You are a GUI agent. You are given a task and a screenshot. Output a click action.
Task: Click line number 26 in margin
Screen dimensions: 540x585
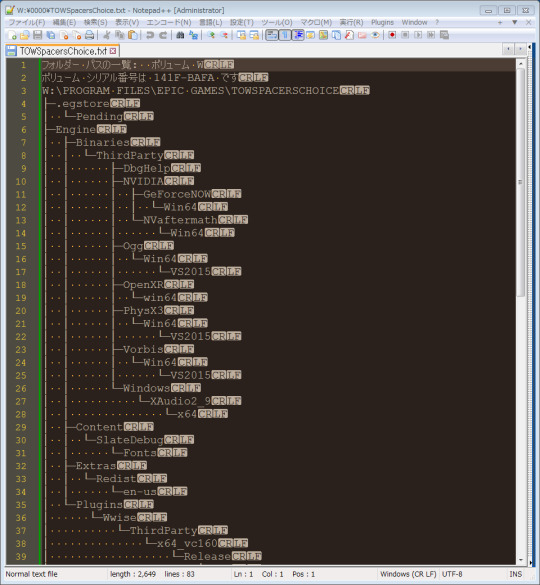pos(21,388)
